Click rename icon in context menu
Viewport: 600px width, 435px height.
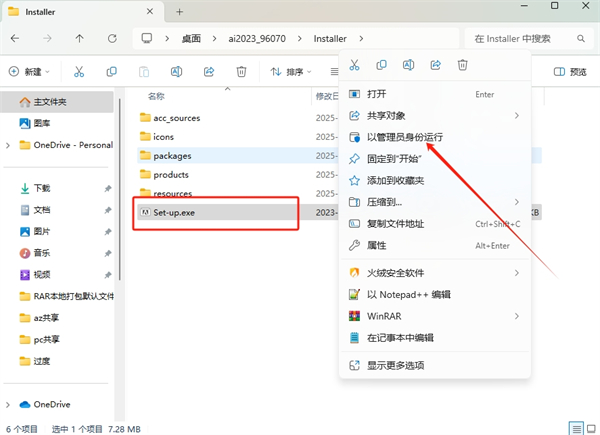coord(408,65)
